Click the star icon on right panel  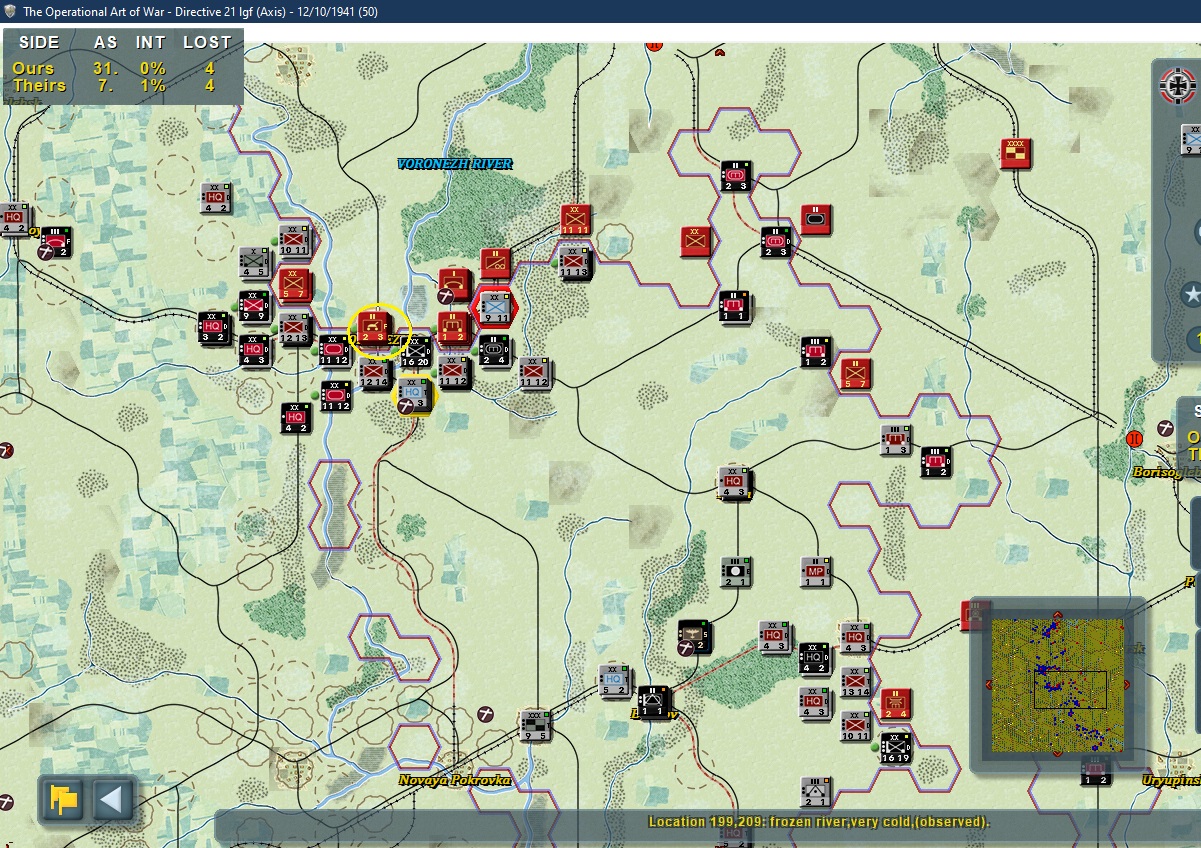point(1191,295)
